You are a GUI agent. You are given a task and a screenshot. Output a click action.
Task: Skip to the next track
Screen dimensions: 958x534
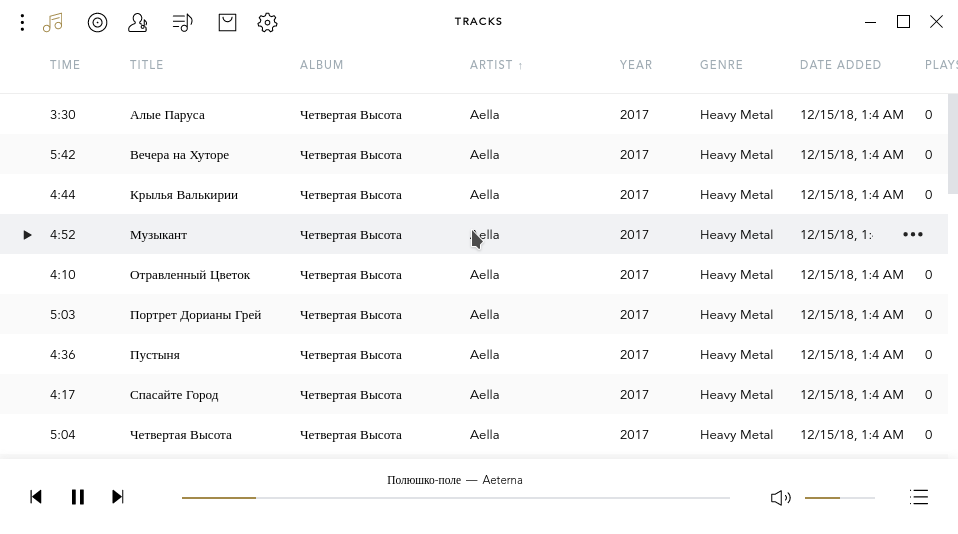(118, 497)
